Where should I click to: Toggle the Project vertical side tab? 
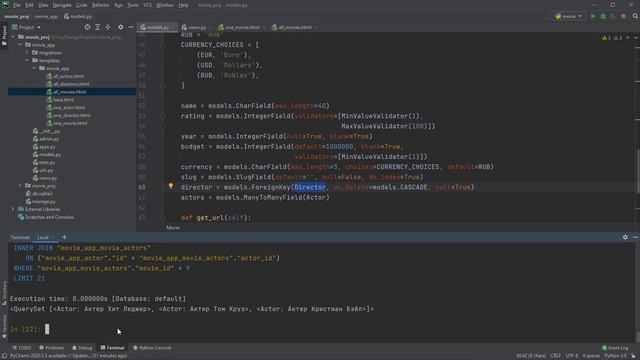[x=4, y=37]
